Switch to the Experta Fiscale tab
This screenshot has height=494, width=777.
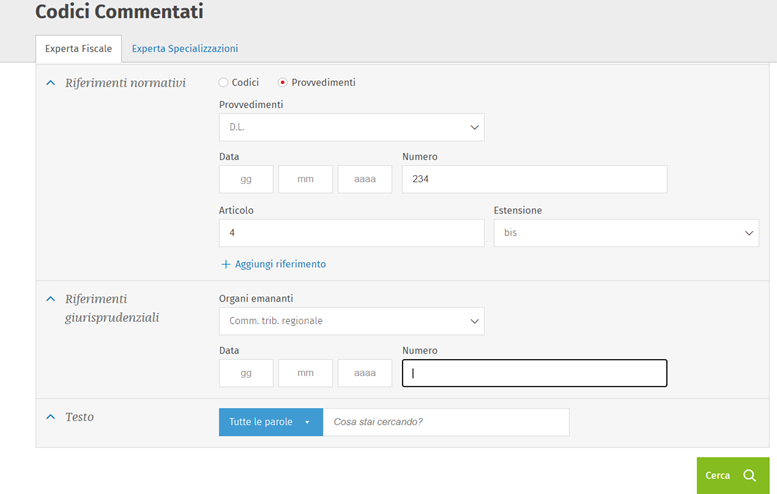click(x=78, y=48)
